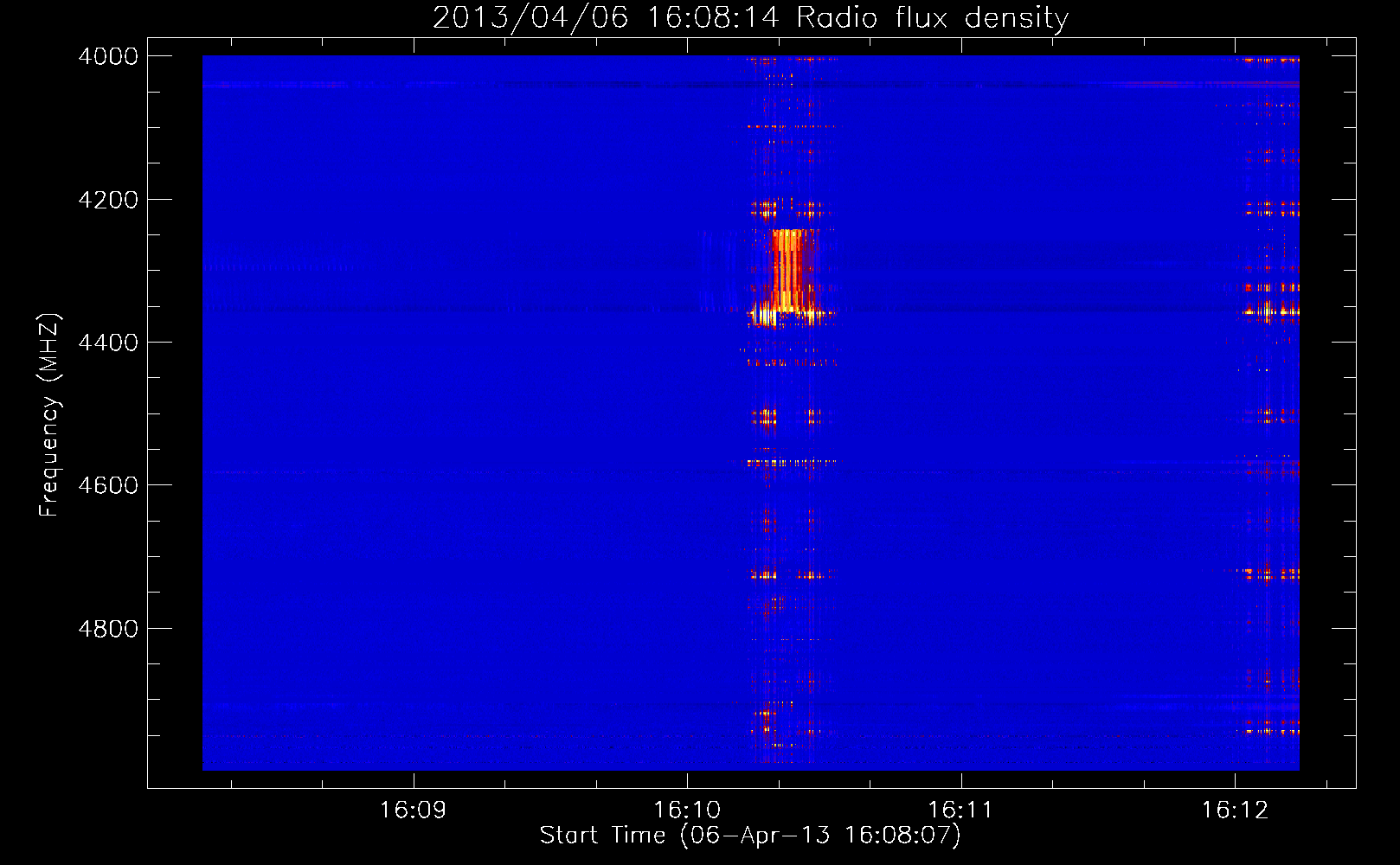Click the 16:11 time tick label
This screenshot has width=1400, height=865.
[960, 811]
